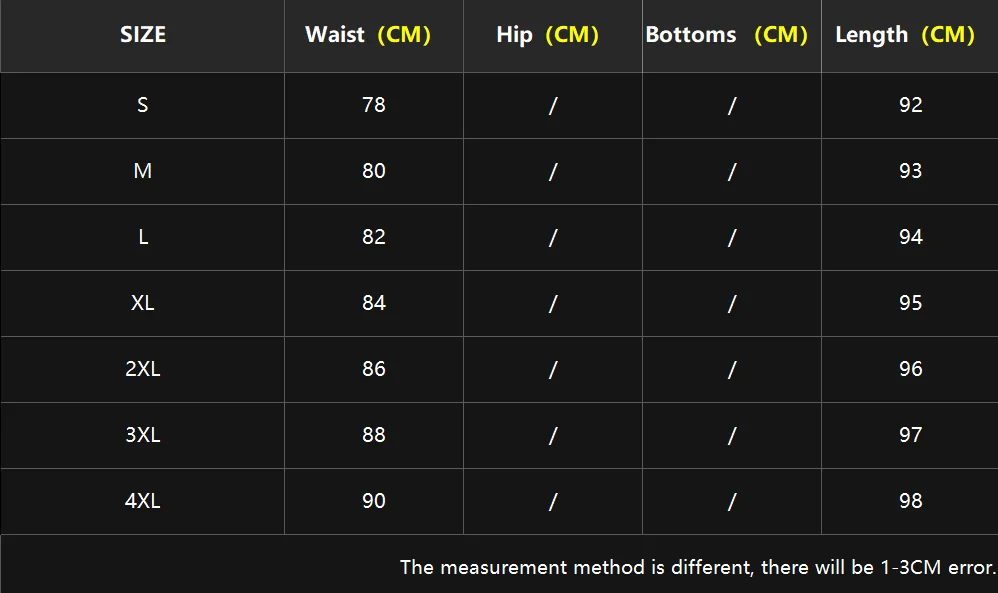This screenshot has width=998, height=593.
Task: Click the Hip slash cell in the M row
Action: [552, 171]
